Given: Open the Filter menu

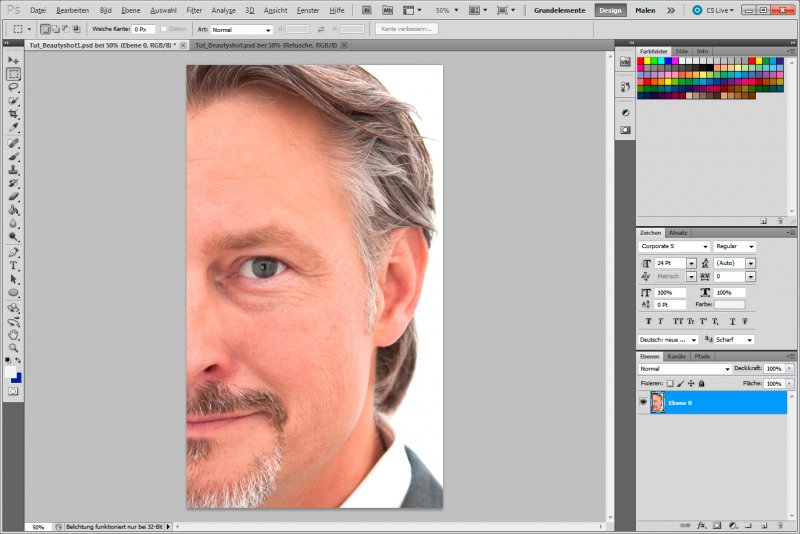Looking at the screenshot, I should point(194,10).
